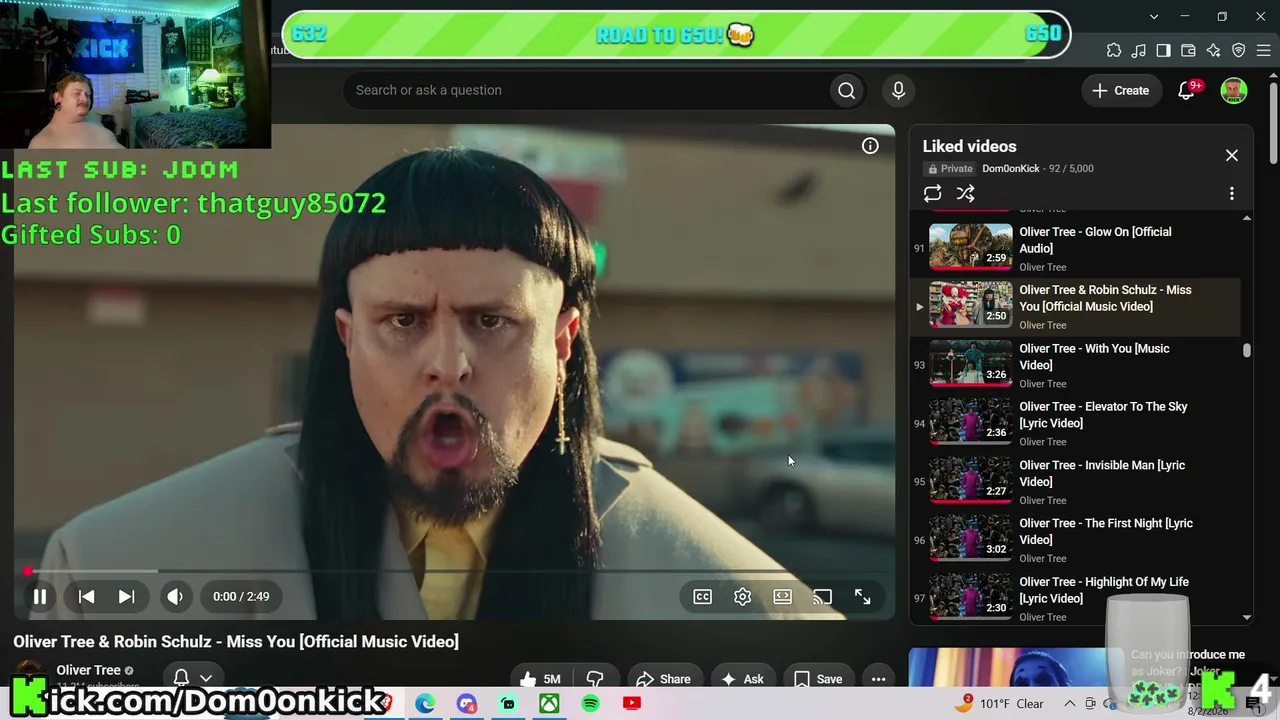The height and width of the screenshot is (720, 1280).
Task: Close the Liked videos playlist panel
Action: tap(1232, 155)
